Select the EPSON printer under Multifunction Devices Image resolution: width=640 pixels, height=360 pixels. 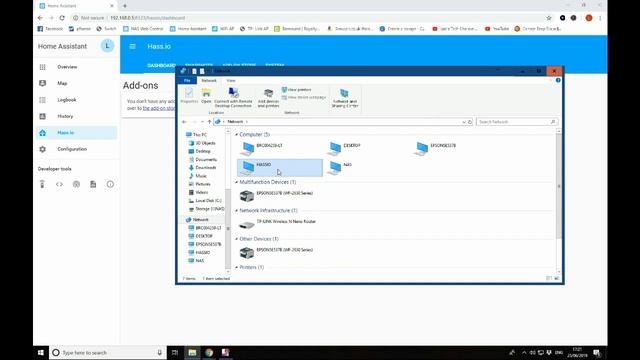[x=277, y=196]
